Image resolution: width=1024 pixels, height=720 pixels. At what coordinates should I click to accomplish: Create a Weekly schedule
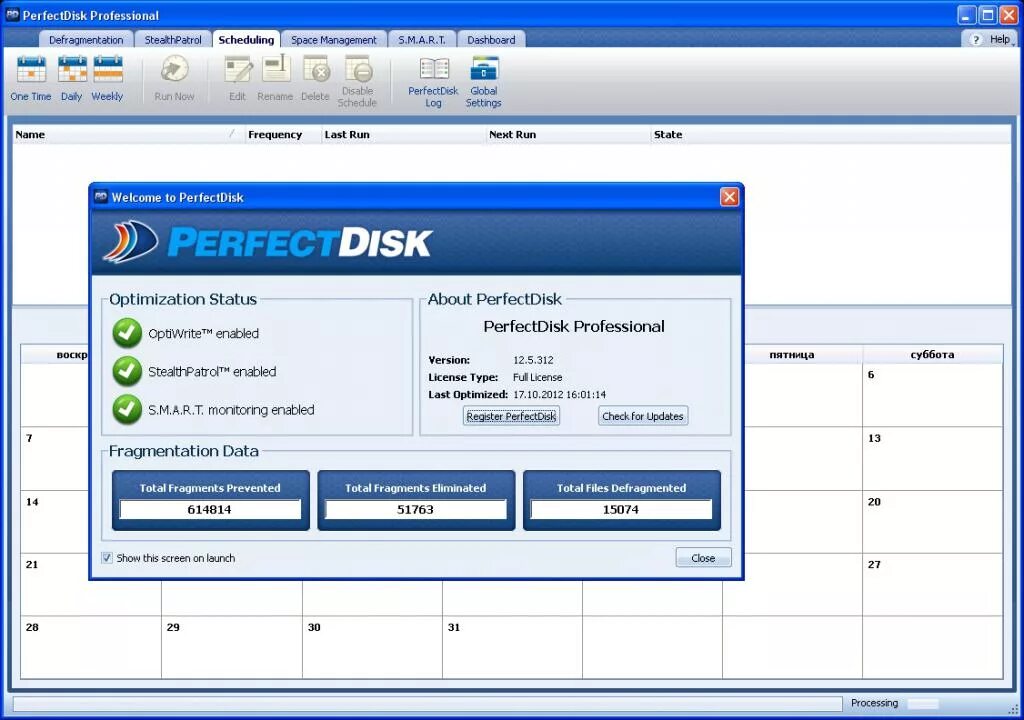click(x=107, y=78)
